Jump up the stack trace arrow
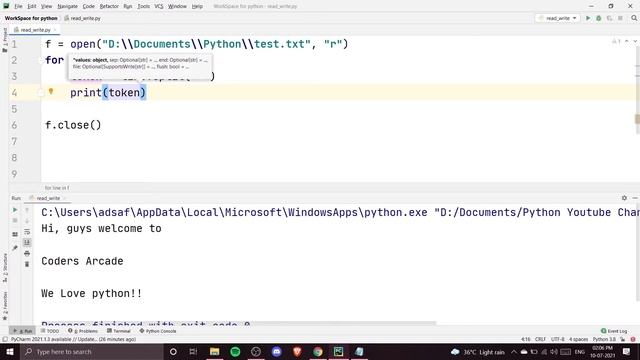Viewport: 640px width, 360px height. point(27,210)
